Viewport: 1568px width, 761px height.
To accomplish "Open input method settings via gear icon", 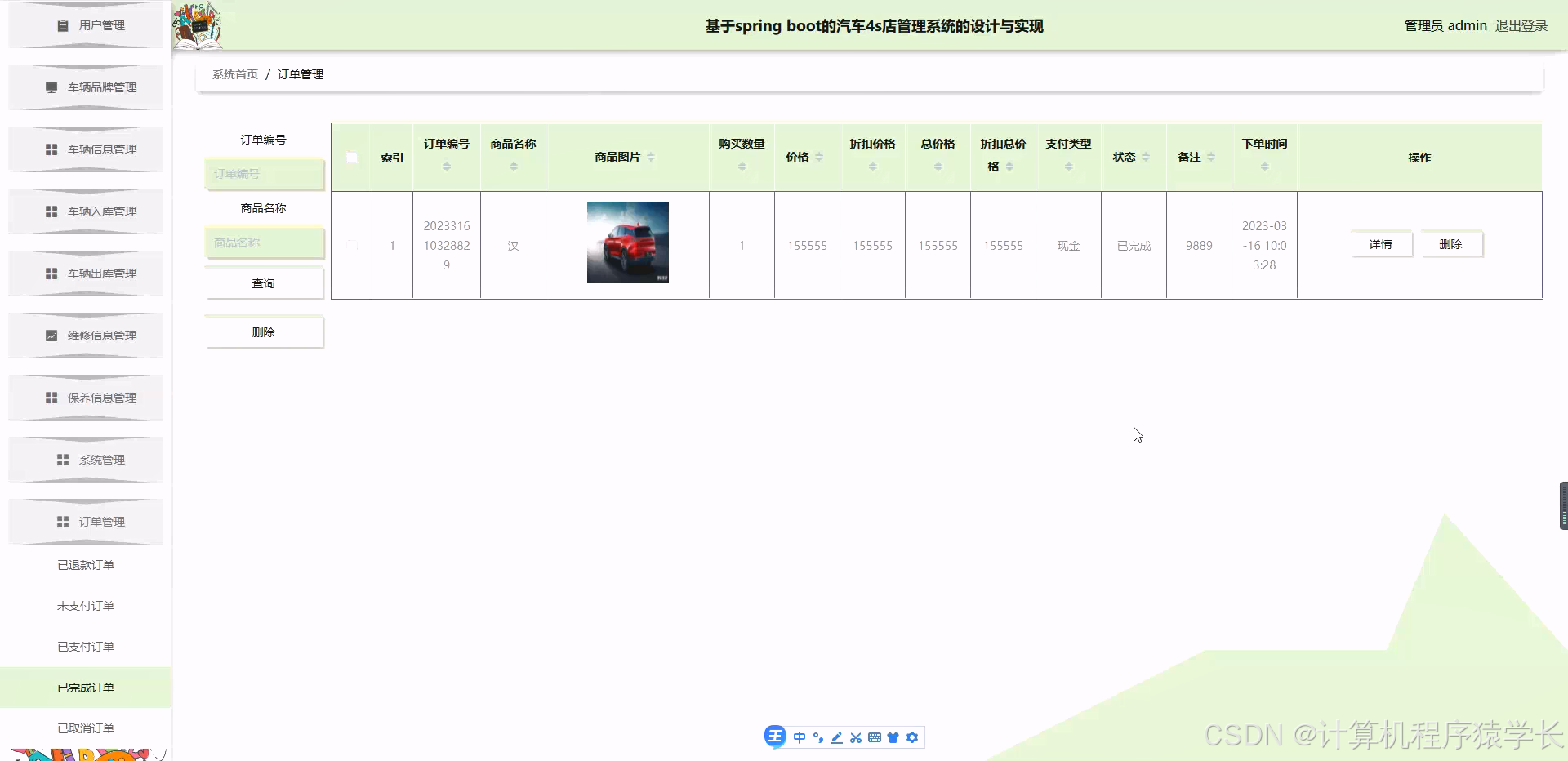I will pyautogui.click(x=912, y=737).
